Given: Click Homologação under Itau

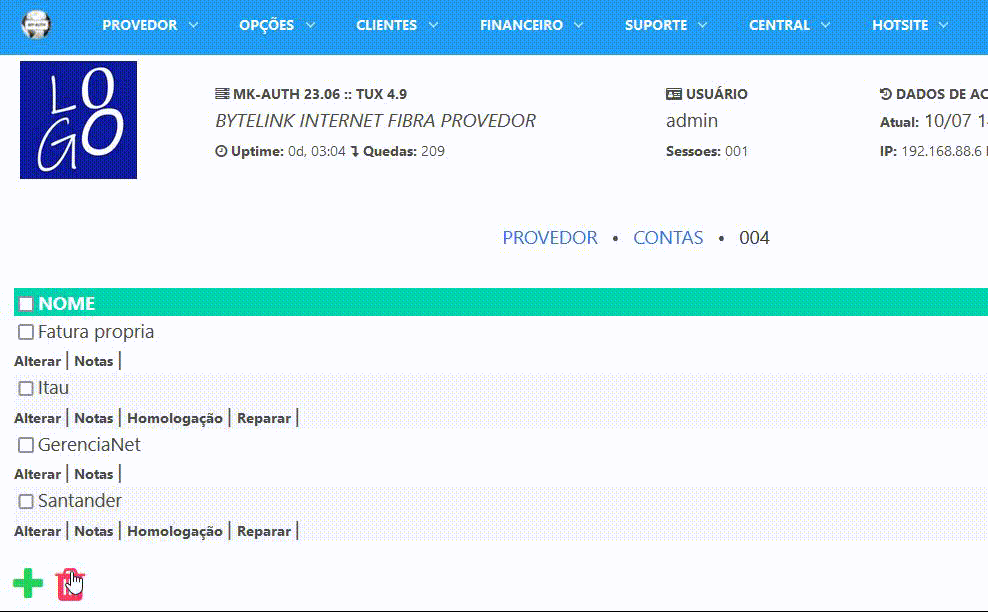Looking at the screenshot, I should (175, 418).
